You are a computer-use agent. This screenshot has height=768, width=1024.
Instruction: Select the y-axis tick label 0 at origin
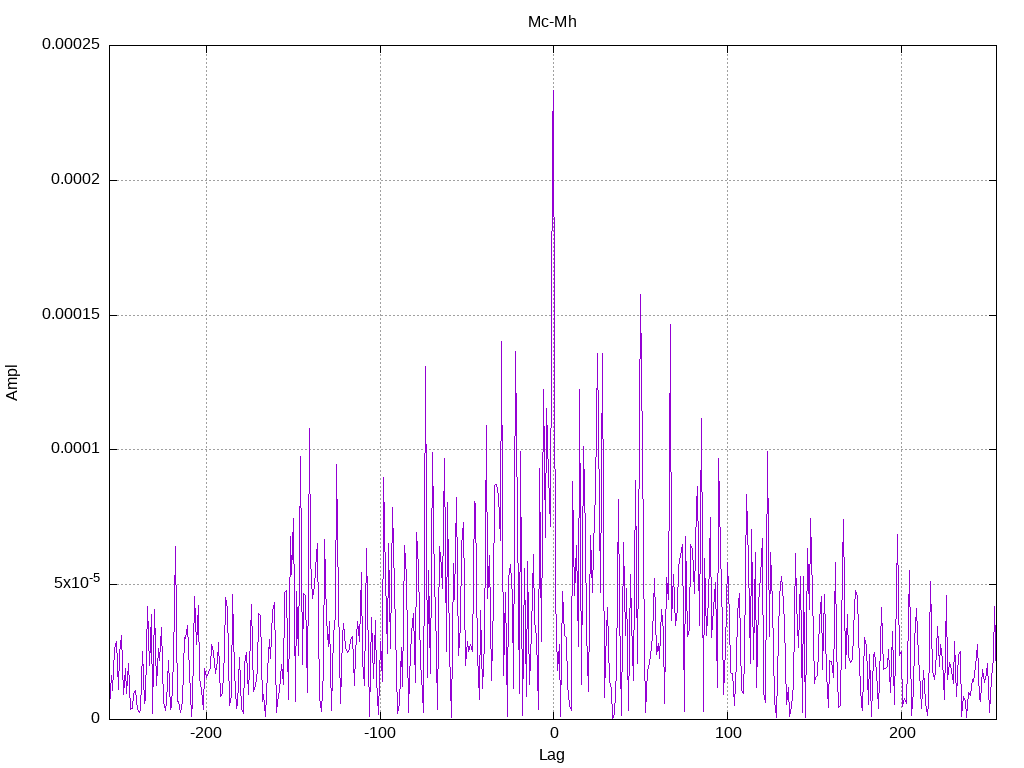(95, 718)
